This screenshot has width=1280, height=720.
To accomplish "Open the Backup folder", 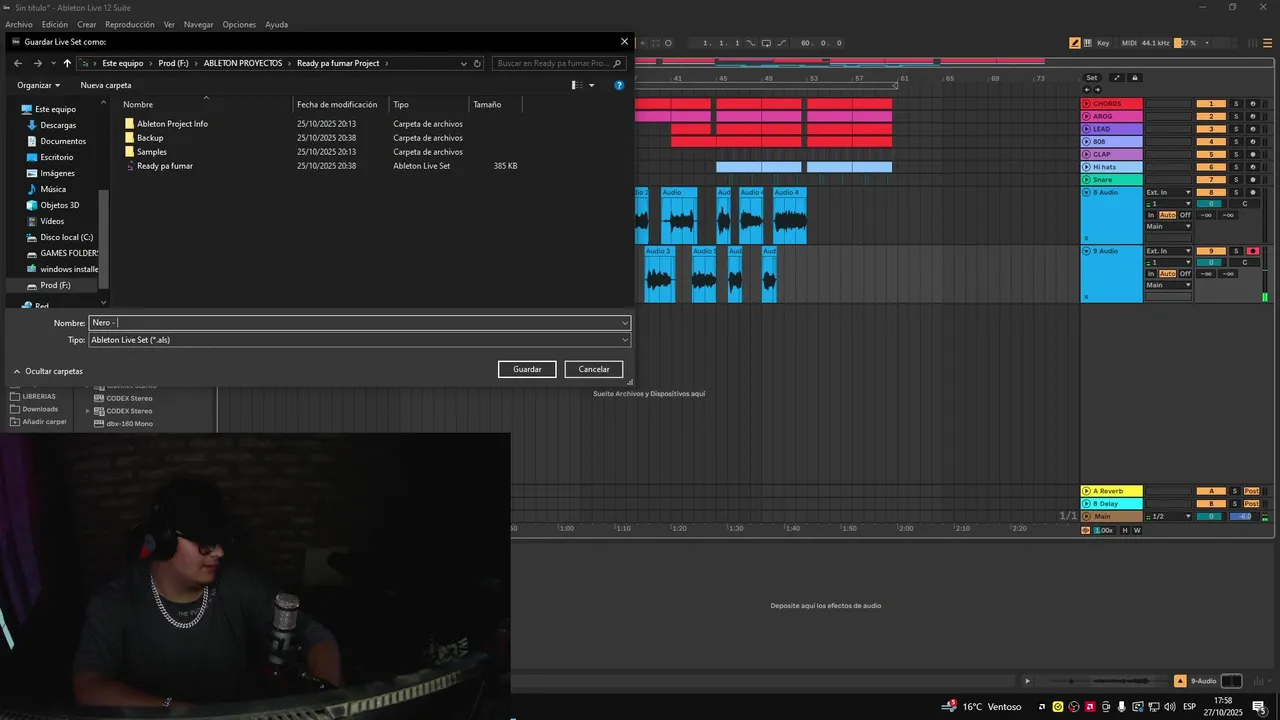I will (150, 138).
